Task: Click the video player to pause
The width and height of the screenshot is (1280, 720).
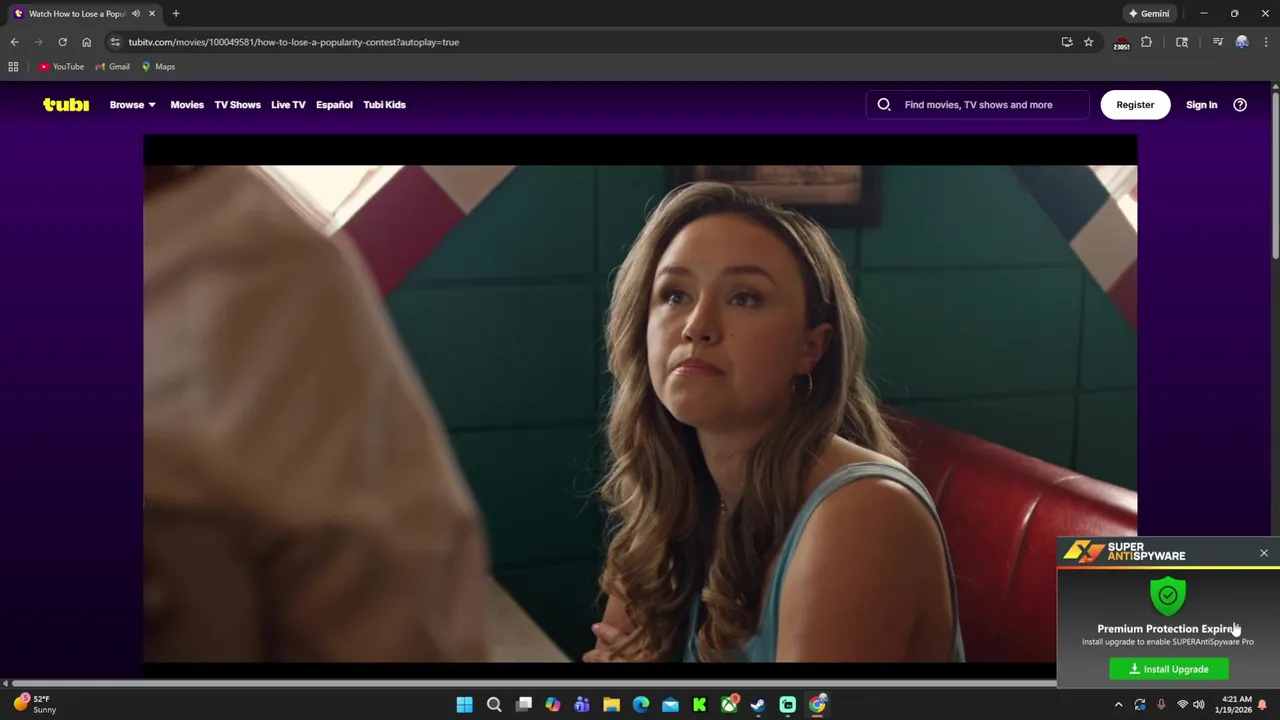Action: coord(640,400)
